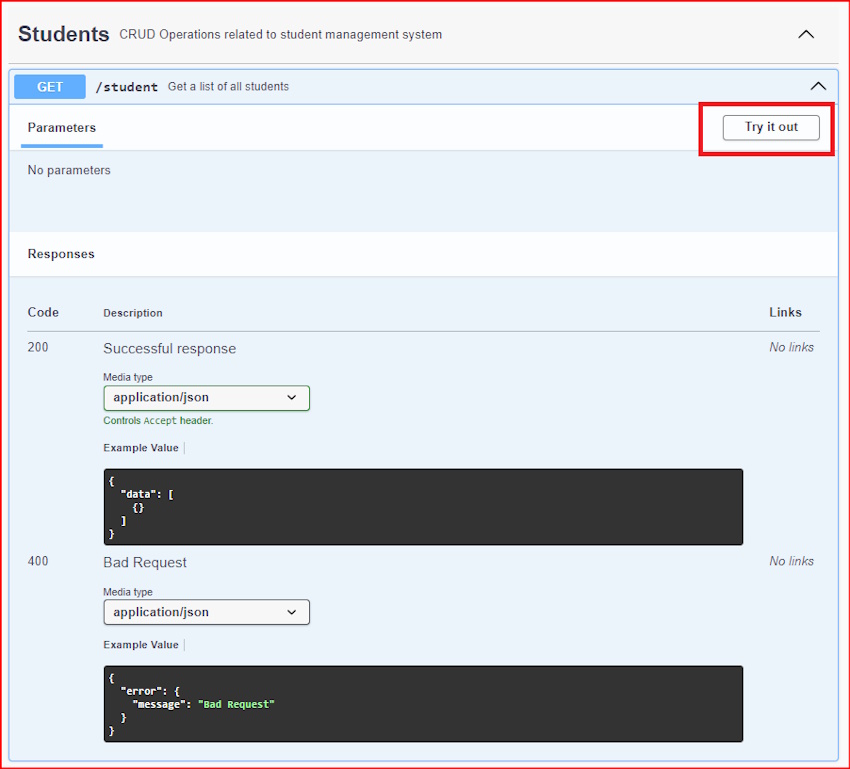Click the "Bad Request" description heading
Viewport: 850px width, 769px height.
pyautogui.click(x=145, y=563)
